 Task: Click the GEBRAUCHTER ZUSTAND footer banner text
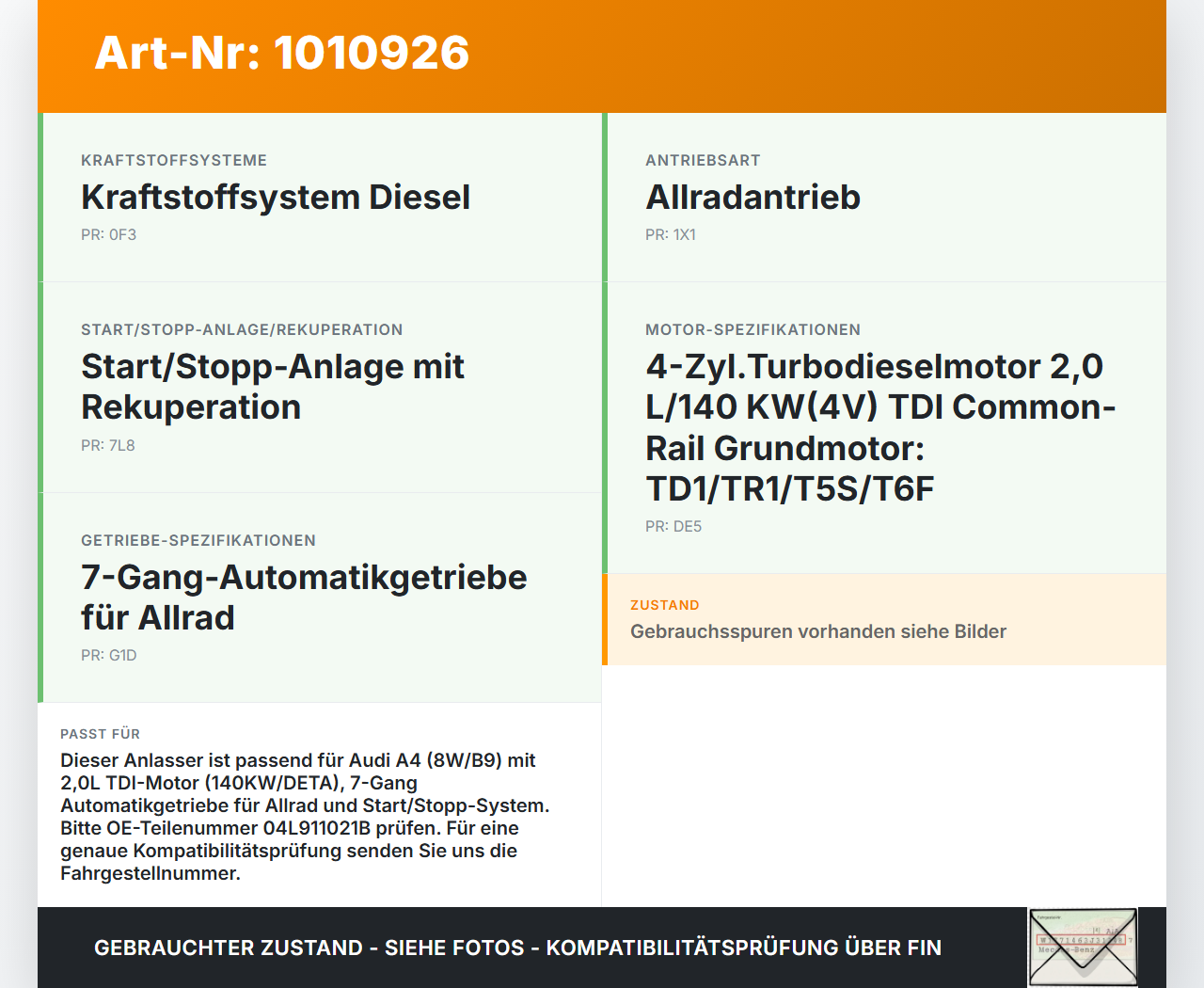[517, 948]
